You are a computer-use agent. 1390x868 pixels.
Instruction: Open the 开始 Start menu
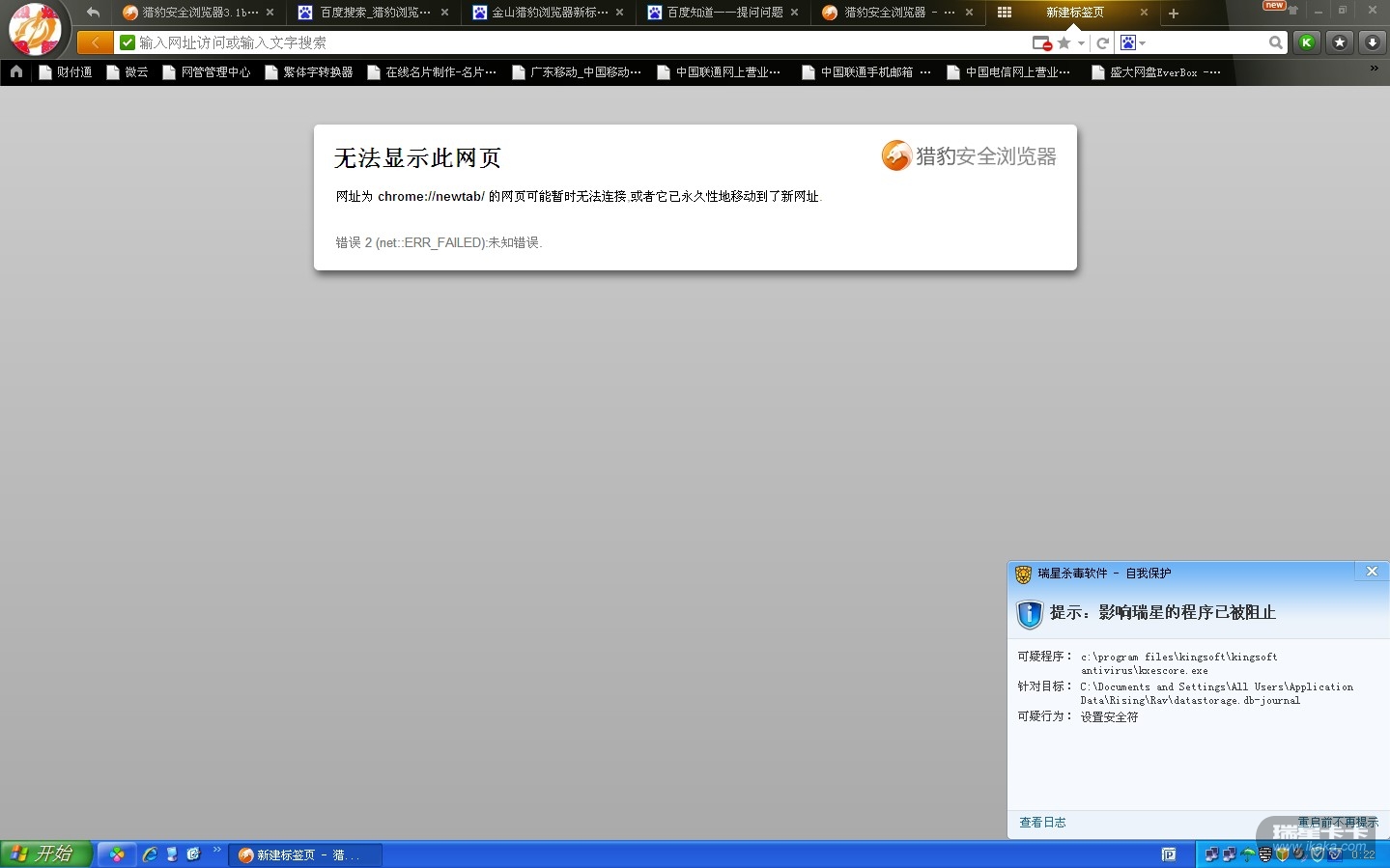[x=46, y=854]
